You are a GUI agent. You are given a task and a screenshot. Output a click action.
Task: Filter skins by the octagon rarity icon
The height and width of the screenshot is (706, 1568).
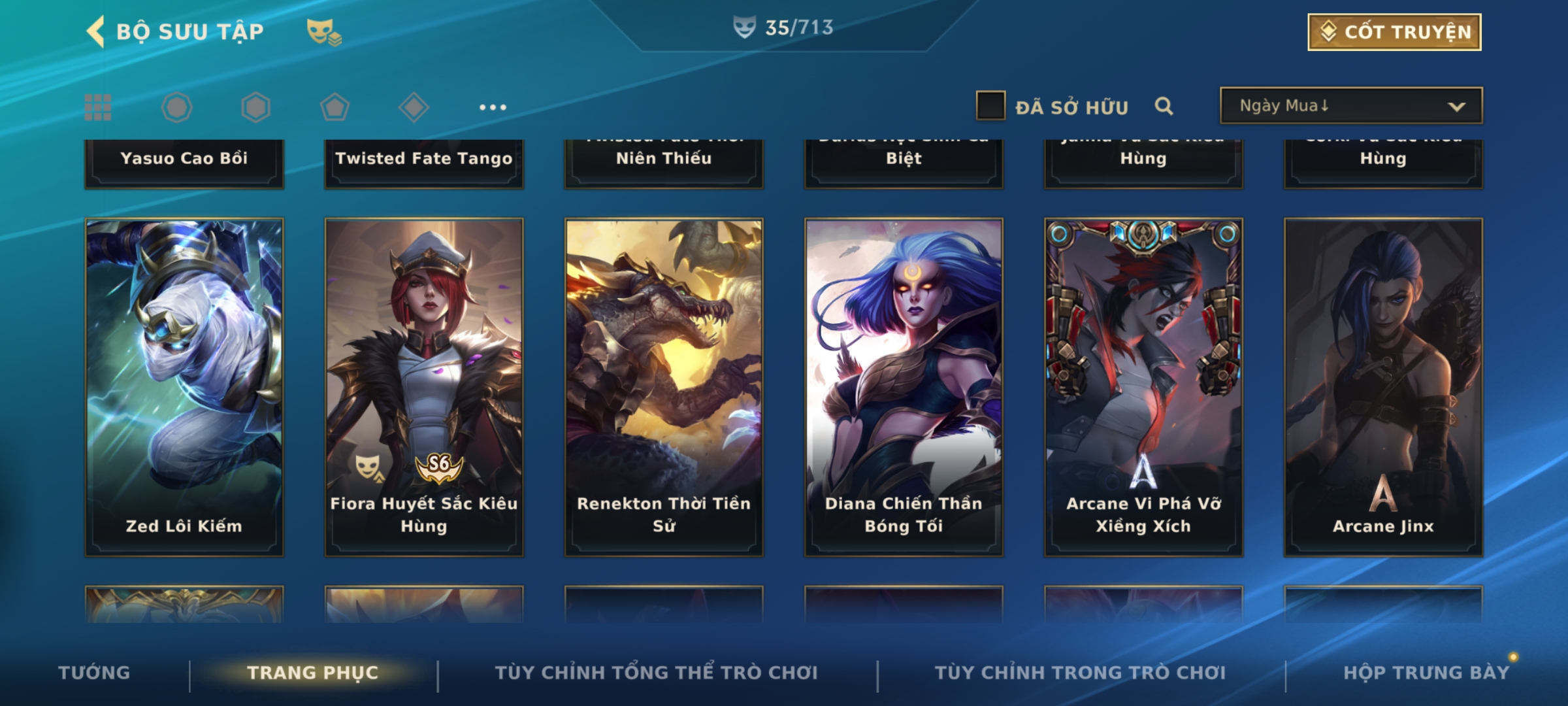(x=177, y=107)
